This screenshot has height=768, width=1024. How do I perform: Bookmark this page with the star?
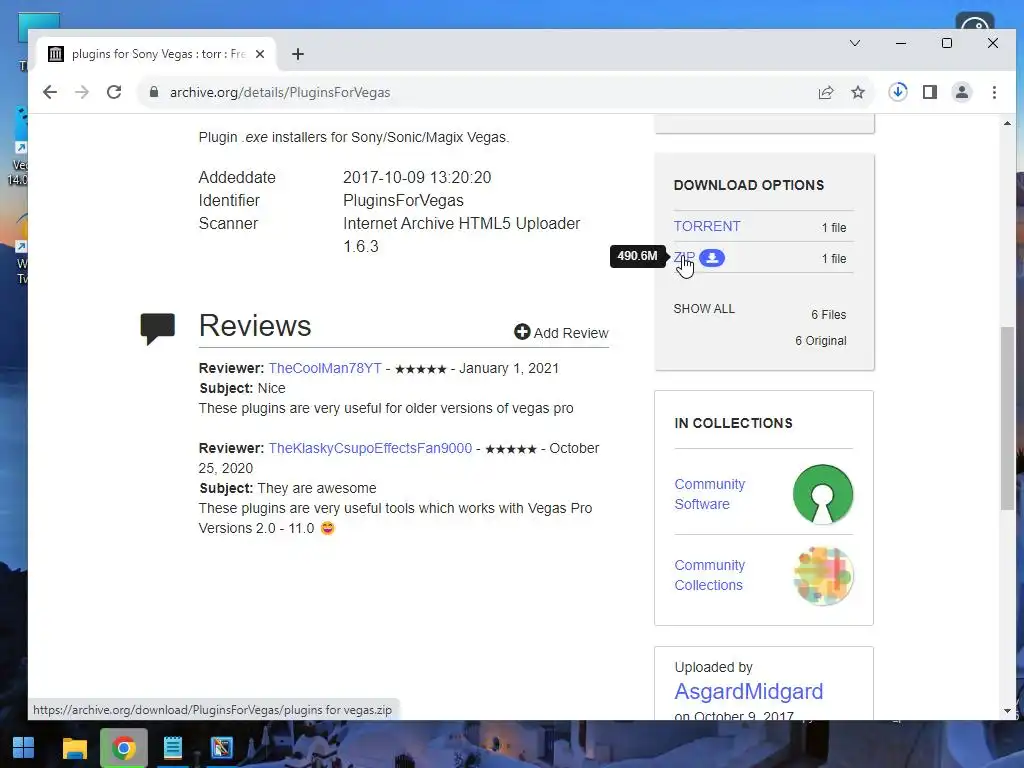[x=858, y=92]
